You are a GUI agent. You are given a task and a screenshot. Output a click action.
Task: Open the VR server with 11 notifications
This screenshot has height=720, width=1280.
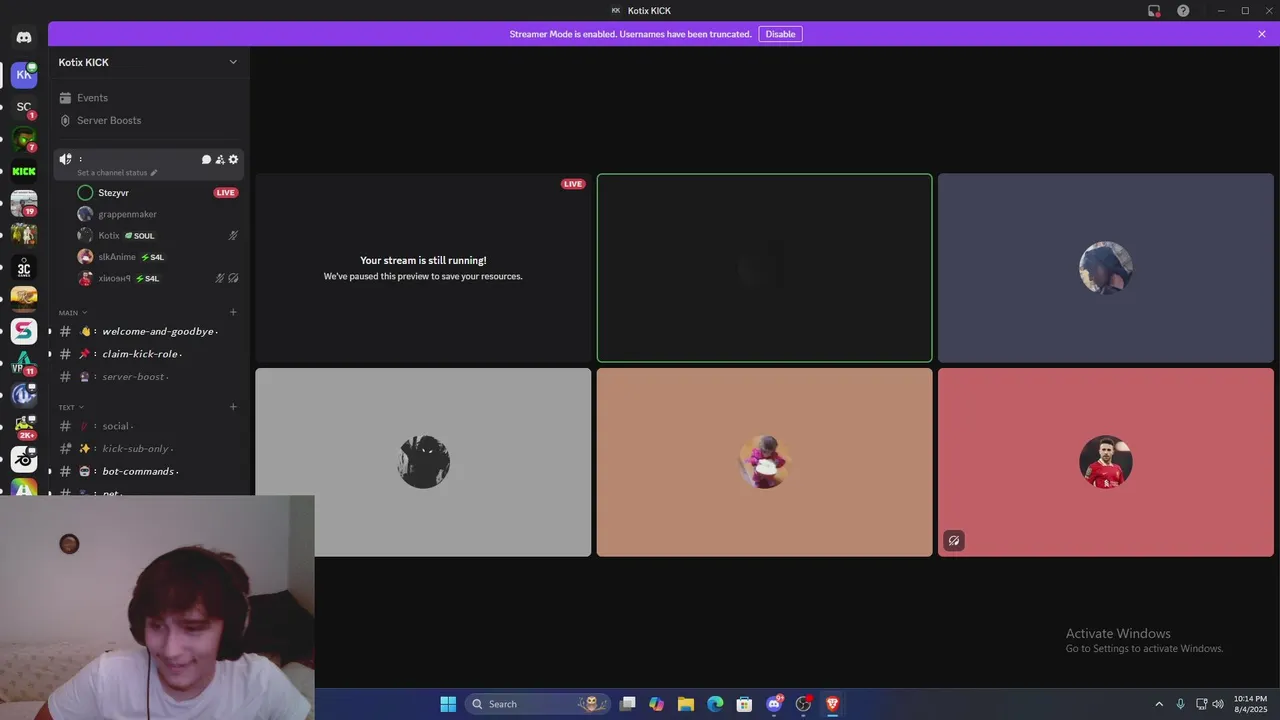pyautogui.click(x=24, y=363)
